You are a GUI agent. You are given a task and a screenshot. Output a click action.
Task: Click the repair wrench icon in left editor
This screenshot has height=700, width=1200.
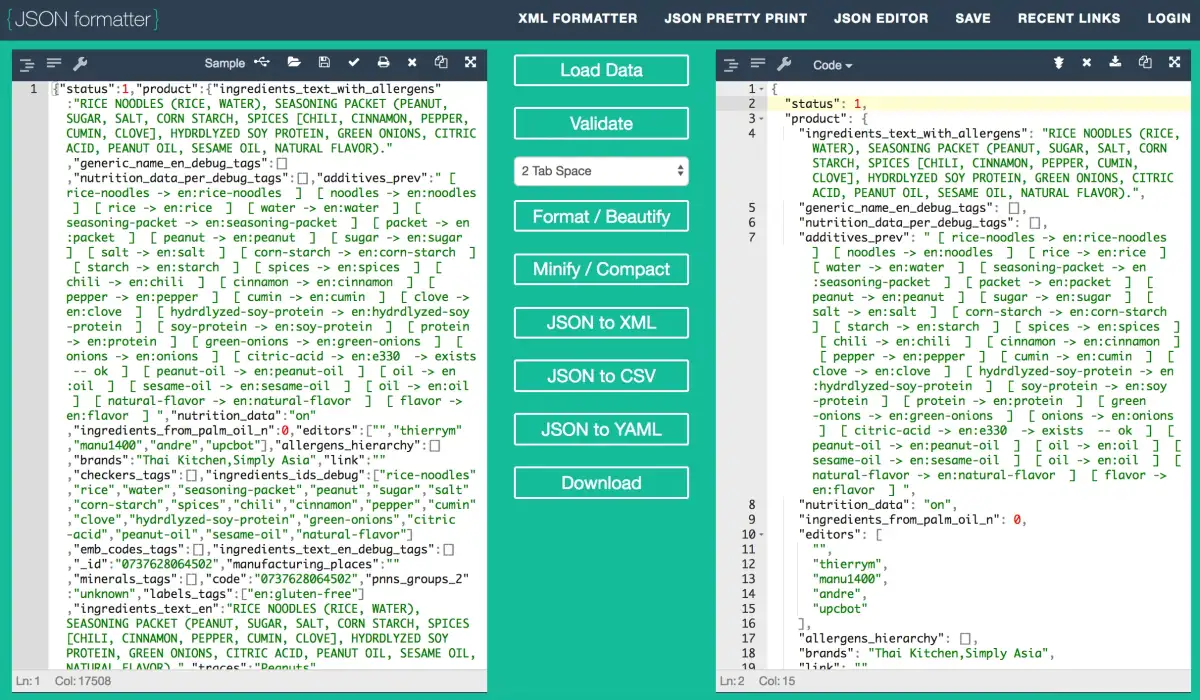click(81, 64)
